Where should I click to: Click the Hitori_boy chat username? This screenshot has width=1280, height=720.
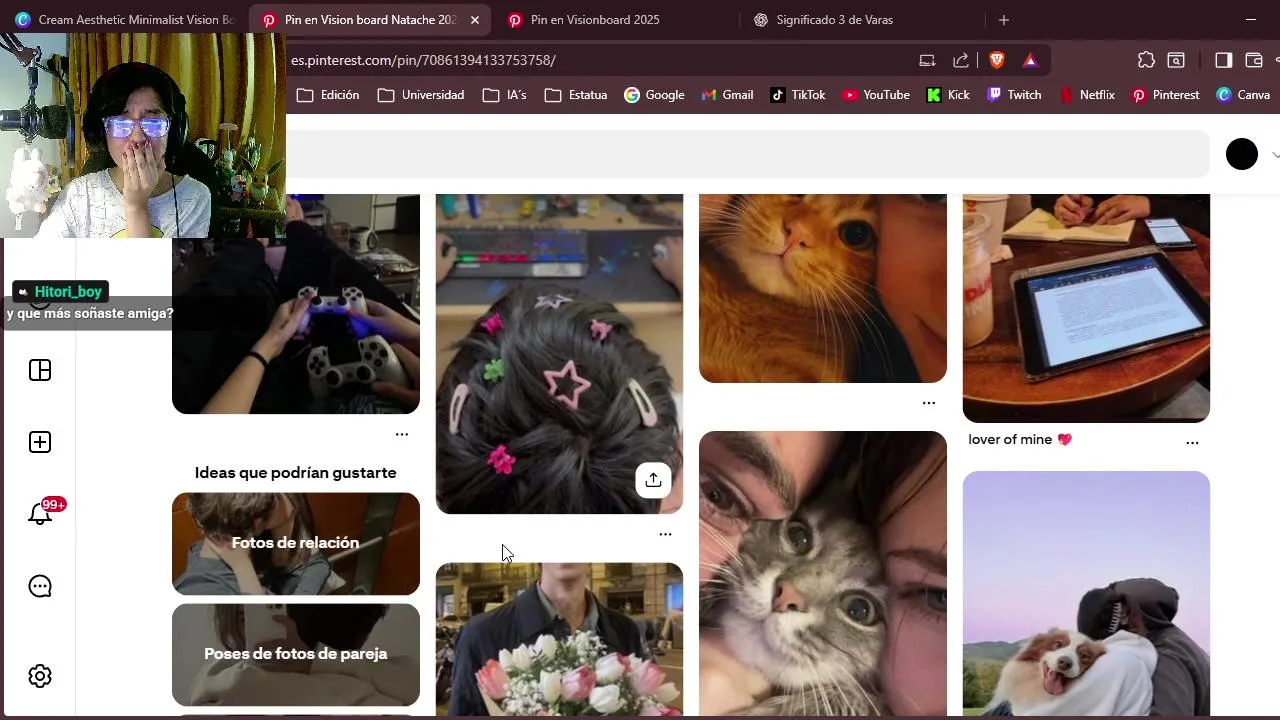pyautogui.click(x=68, y=292)
